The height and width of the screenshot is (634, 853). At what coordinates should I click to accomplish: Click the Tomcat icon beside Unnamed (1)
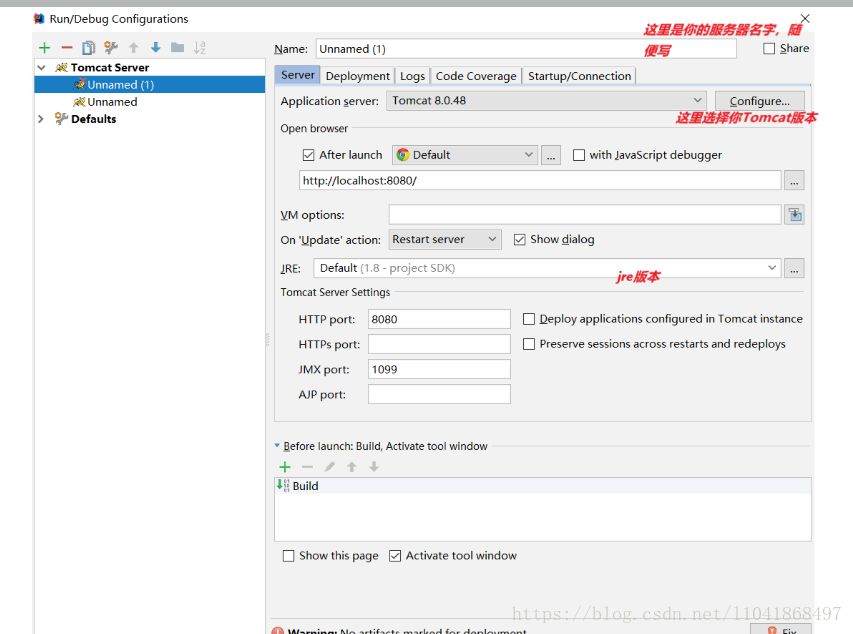tap(80, 84)
